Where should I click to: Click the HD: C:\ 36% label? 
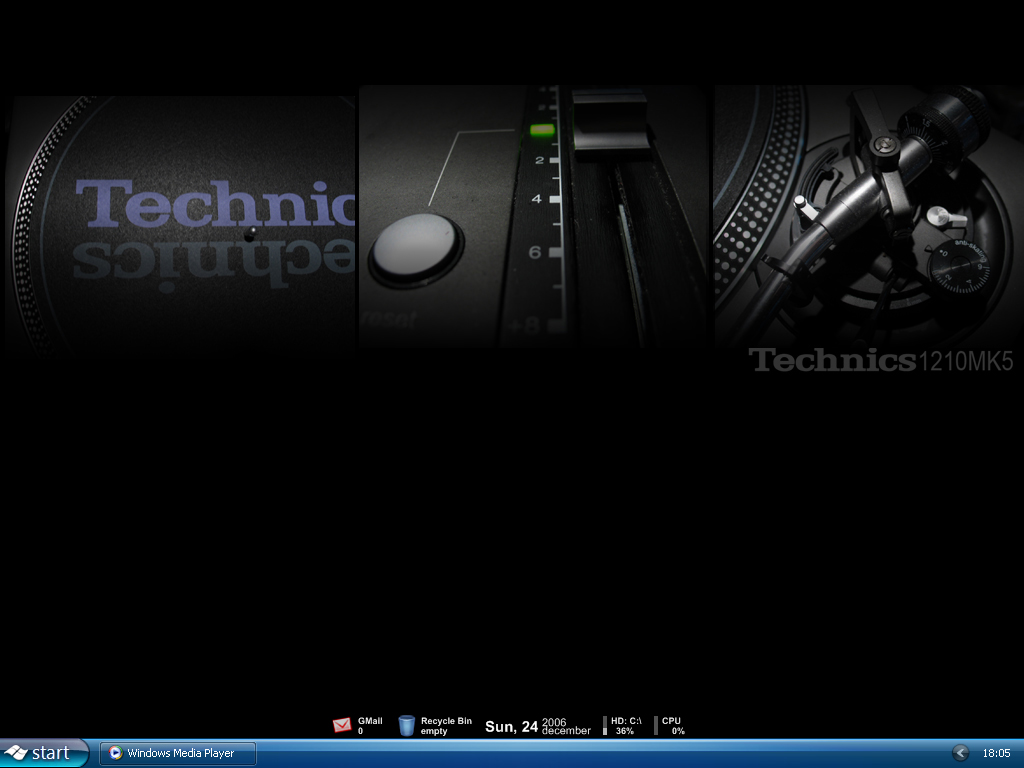click(626, 726)
